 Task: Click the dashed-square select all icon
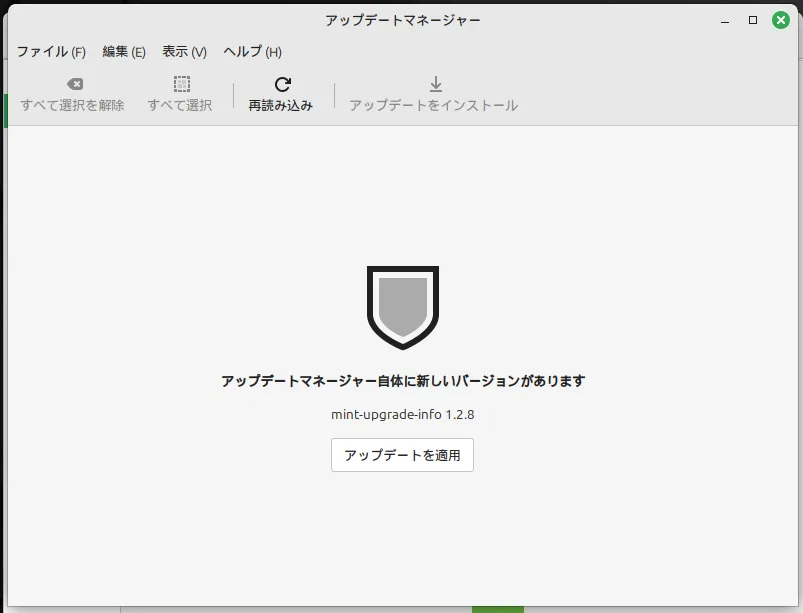click(x=181, y=85)
